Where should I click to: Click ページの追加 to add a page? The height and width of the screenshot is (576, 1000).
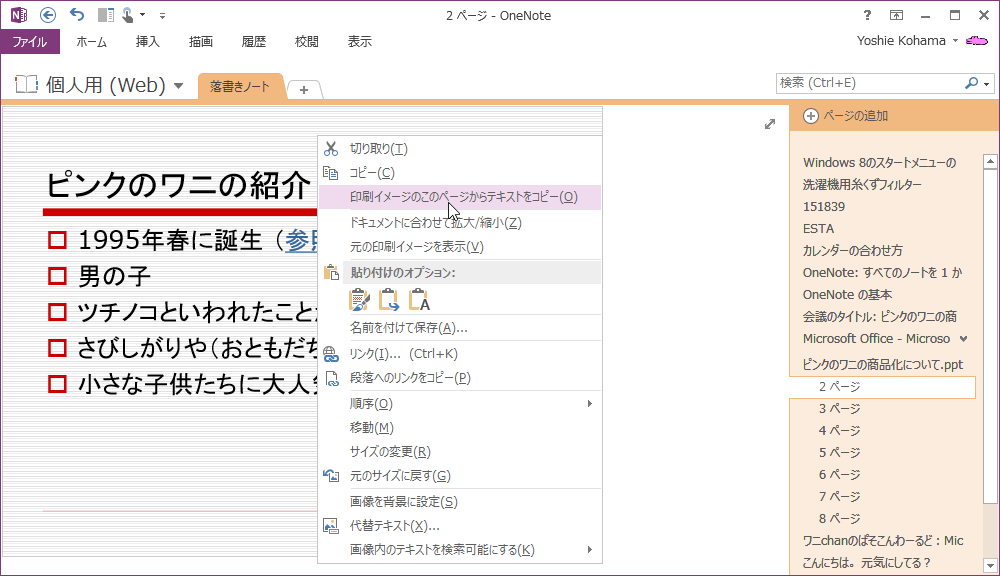[846, 116]
